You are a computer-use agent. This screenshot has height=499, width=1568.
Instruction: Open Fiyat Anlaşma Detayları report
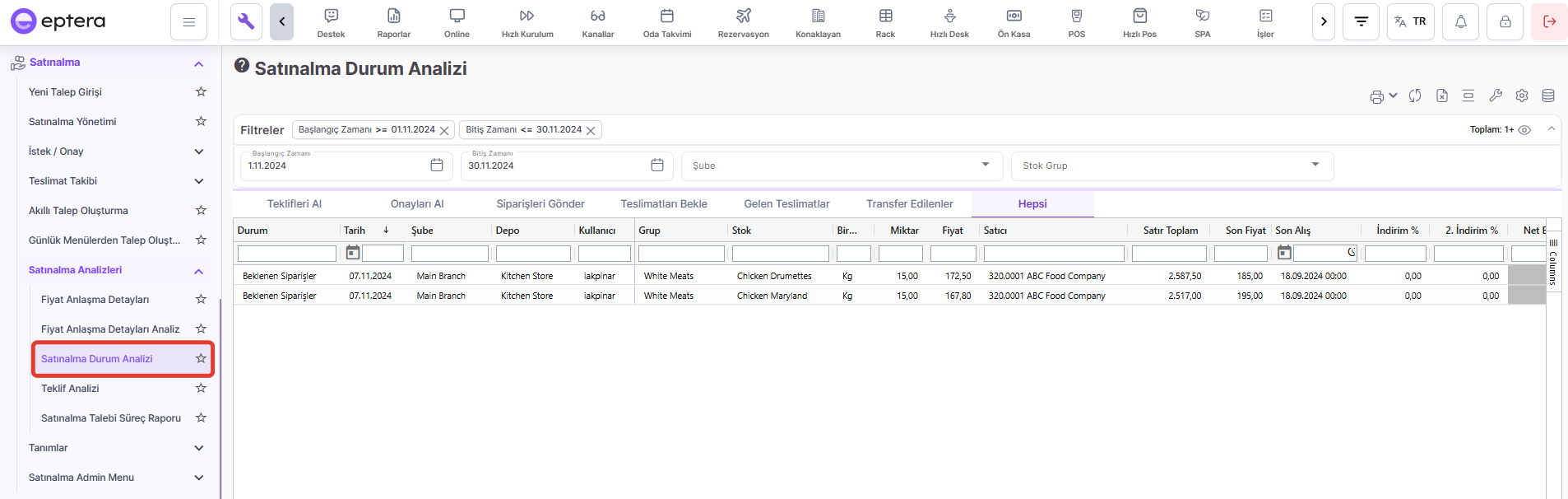pyautogui.click(x=95, y=300)
